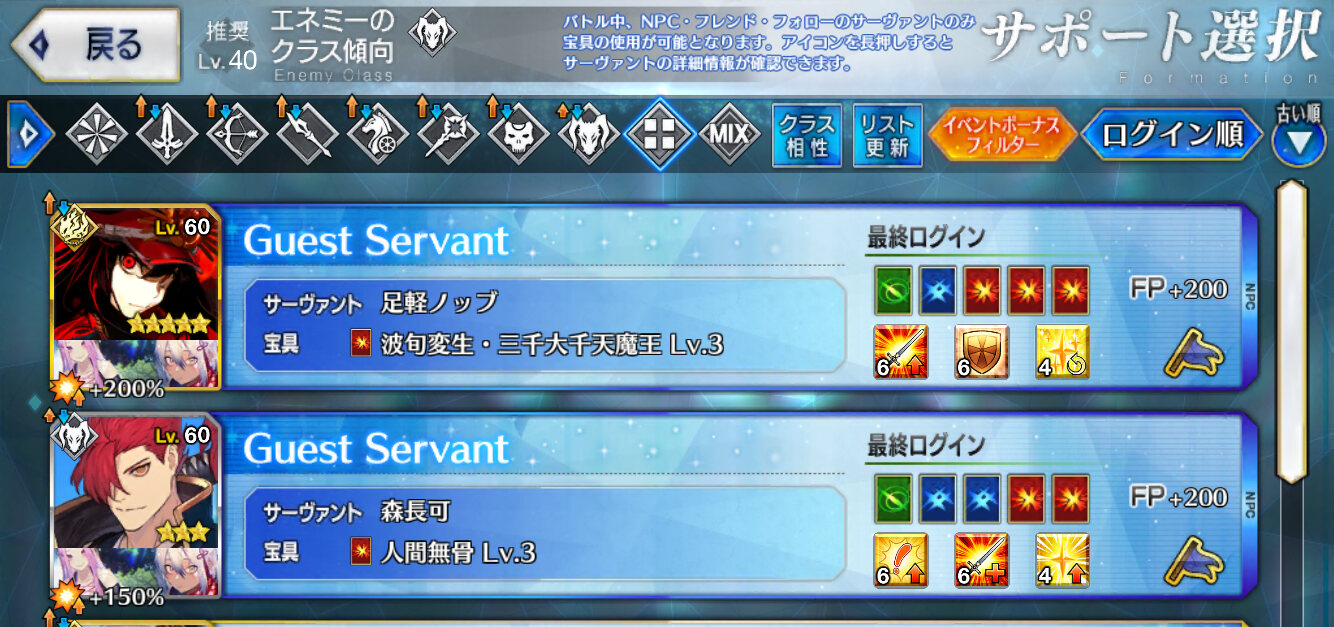Screen dimensions: 1334x627
Task: Open the ログイン順 sort order dropdown
Action: point(1172,135)
